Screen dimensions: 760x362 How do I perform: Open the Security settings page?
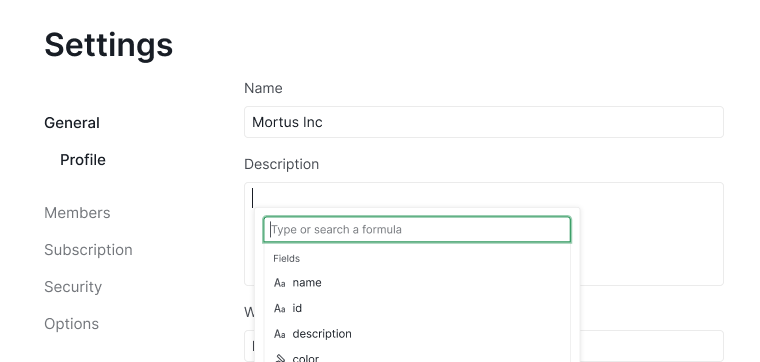[x=73, y=286]
